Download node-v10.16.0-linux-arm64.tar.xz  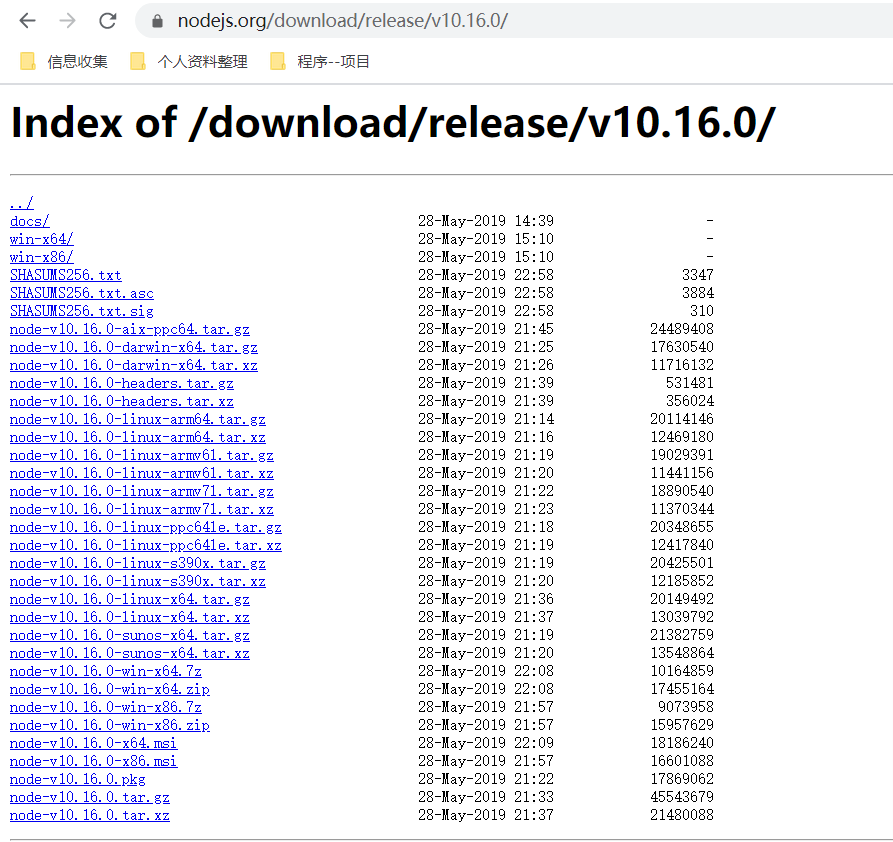click(138, 437)
